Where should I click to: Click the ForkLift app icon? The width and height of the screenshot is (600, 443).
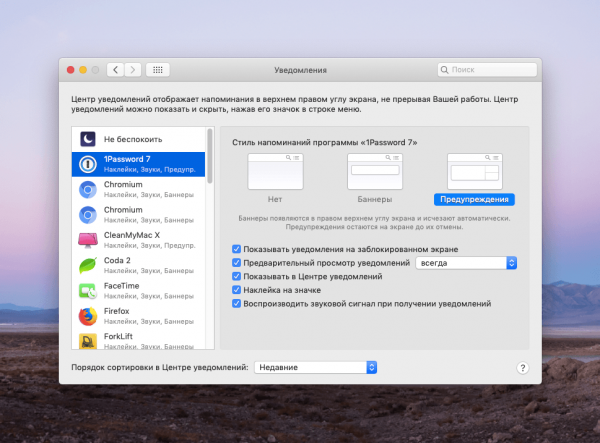coord(88,341)
